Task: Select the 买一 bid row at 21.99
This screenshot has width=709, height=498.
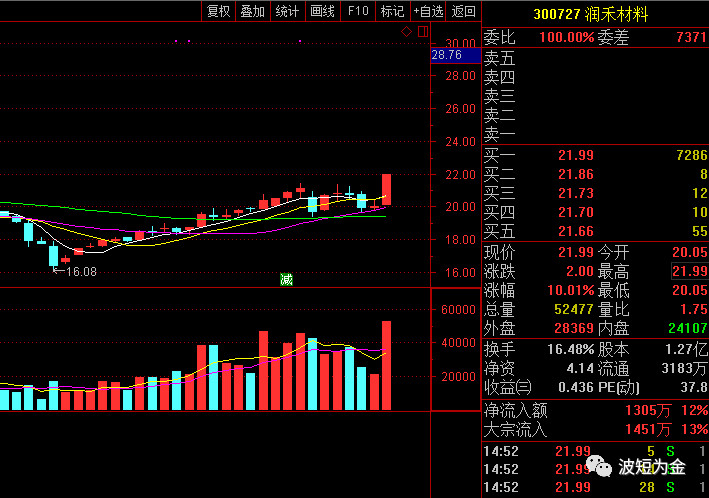Action: pos(595,155)
